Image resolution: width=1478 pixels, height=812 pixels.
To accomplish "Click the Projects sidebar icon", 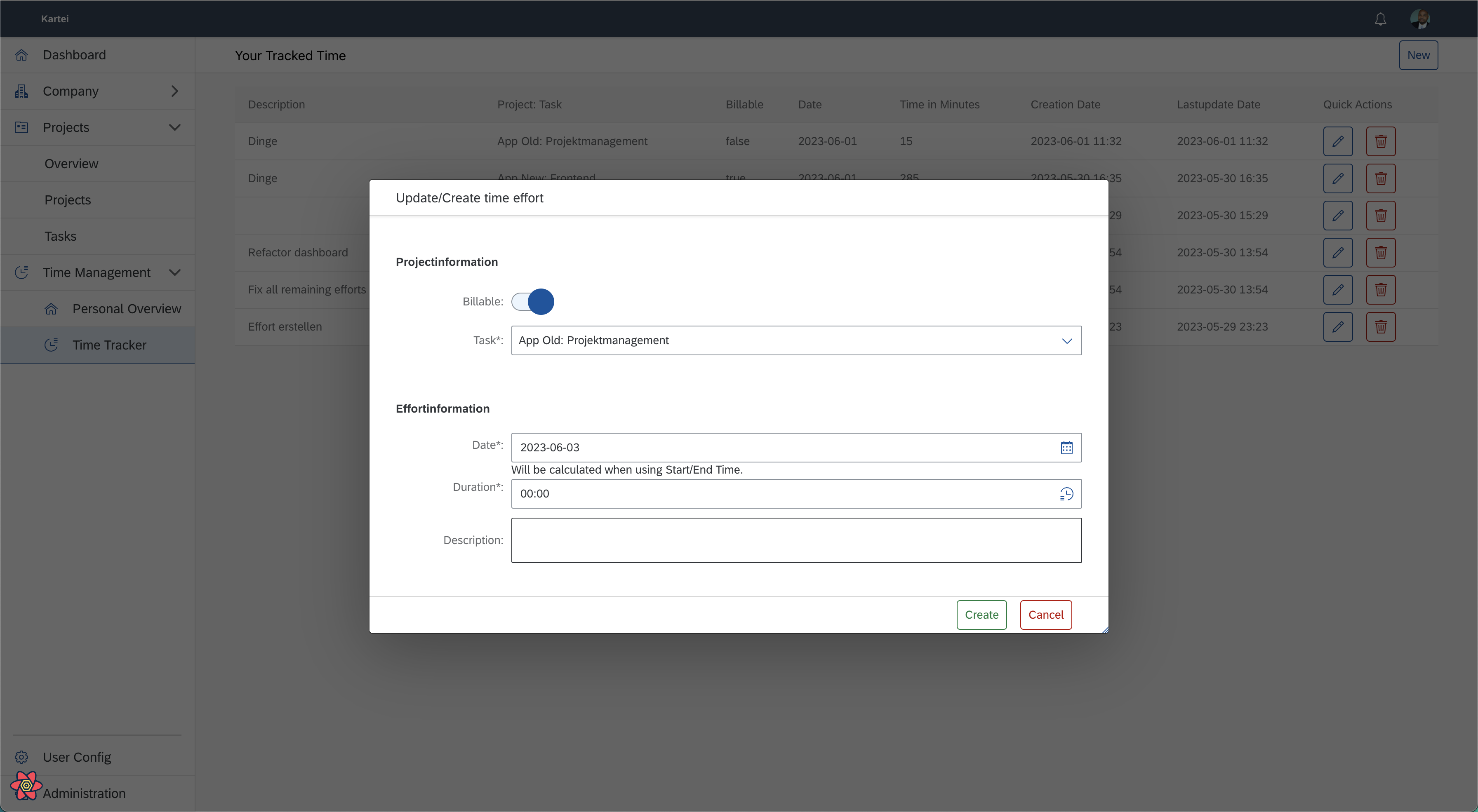I will point(21,127).
